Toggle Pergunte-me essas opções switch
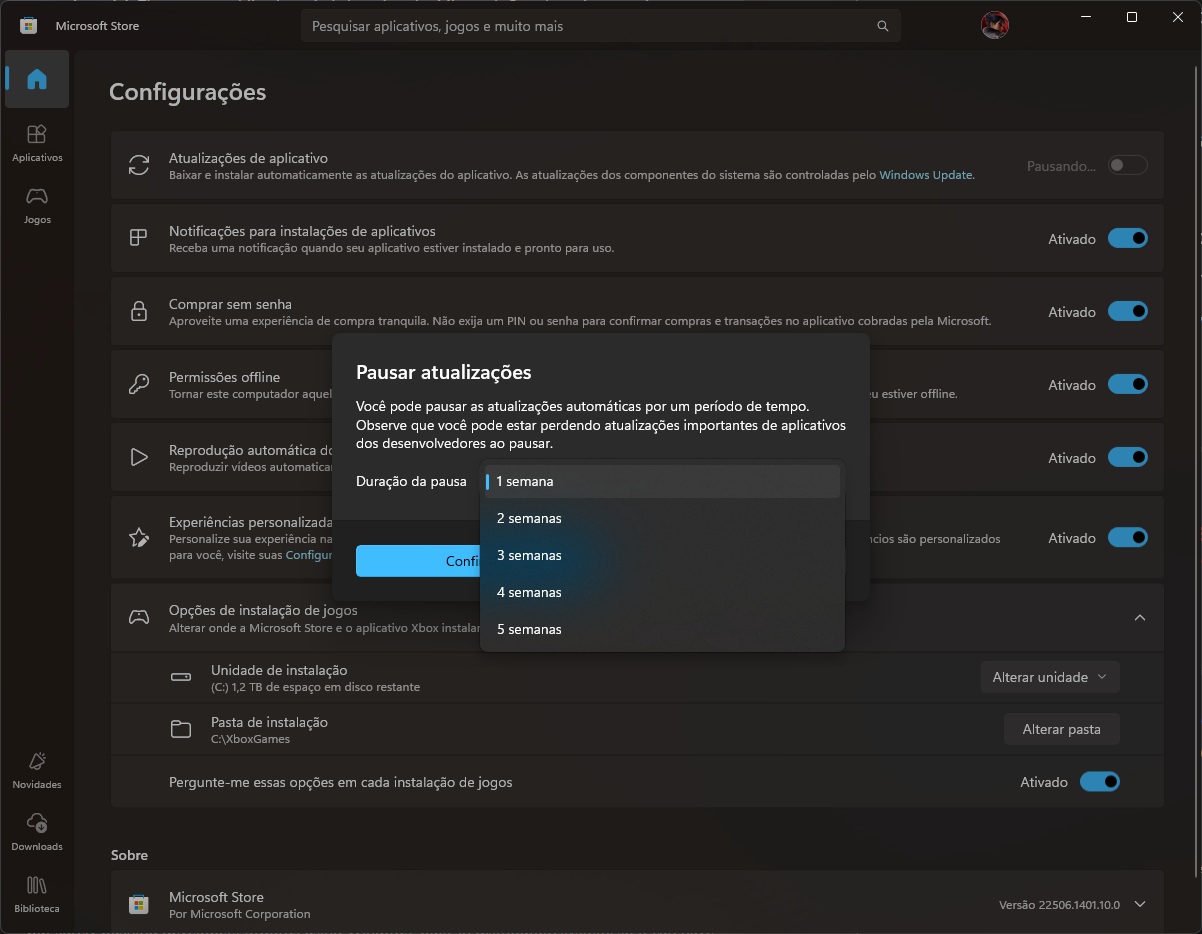Screen dimensions: 1202x934 [x=1099, y=781]
